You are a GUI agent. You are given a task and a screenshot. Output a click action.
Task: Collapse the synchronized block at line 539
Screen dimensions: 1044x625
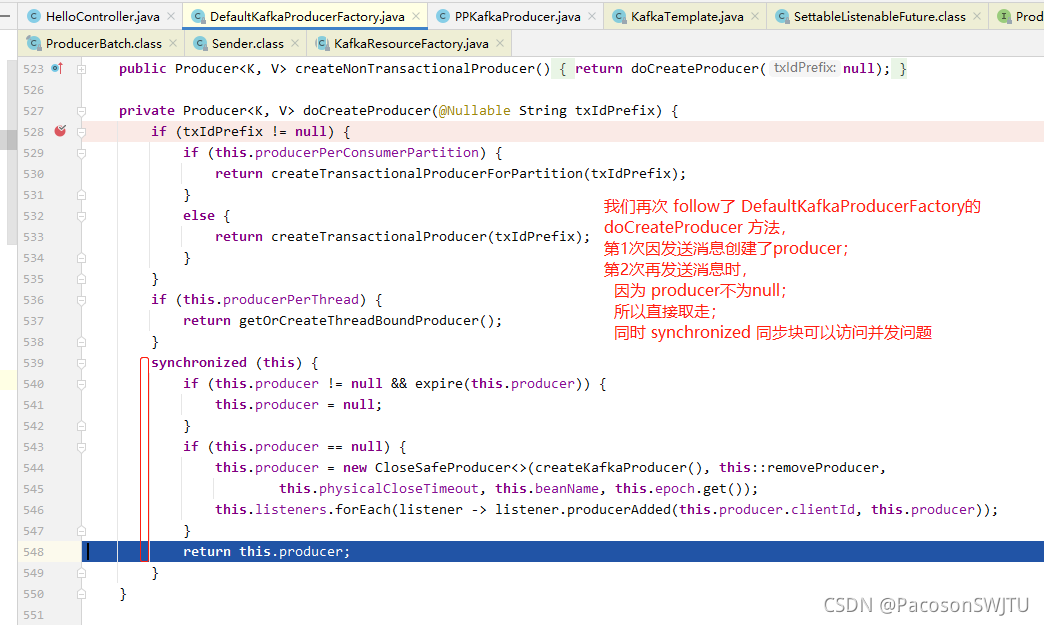pyautogui.click(x=81, y=363)
